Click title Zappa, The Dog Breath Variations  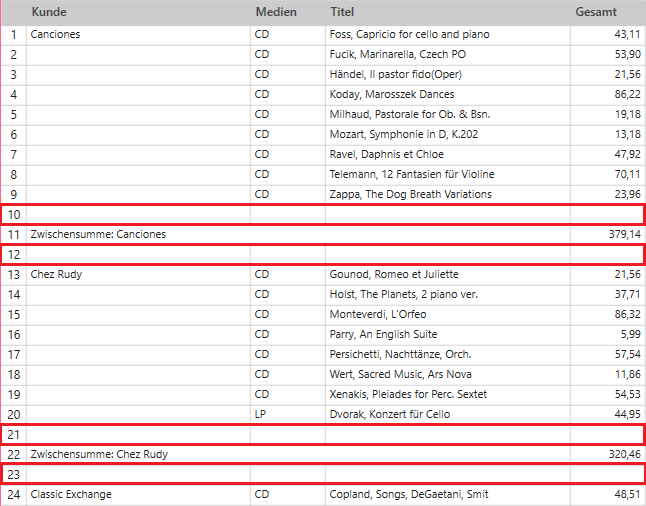(410, 194)
